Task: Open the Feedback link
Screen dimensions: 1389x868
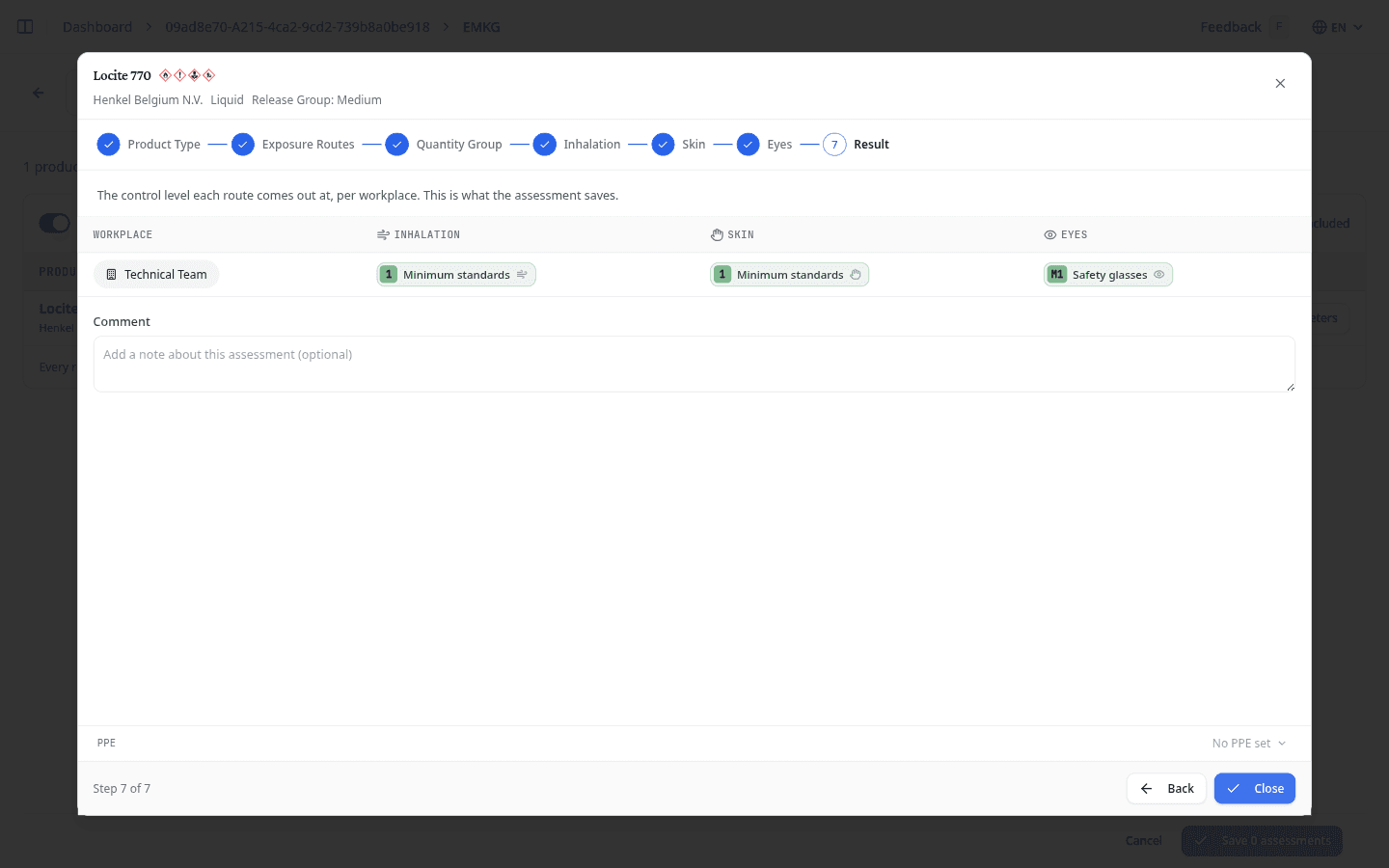Action: (1230, 27)
